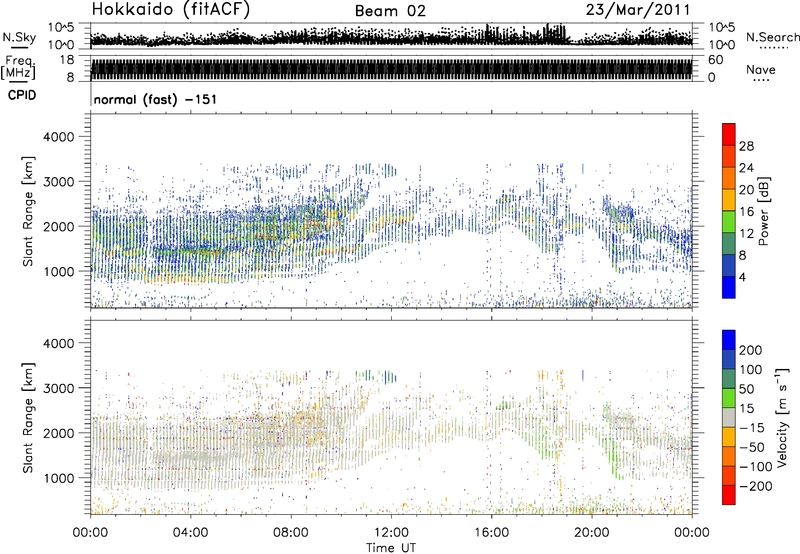This screenshot has height=554, width=800.
Task: Click the '20:00' time axis tick label
Action: (x=592, y=533)
